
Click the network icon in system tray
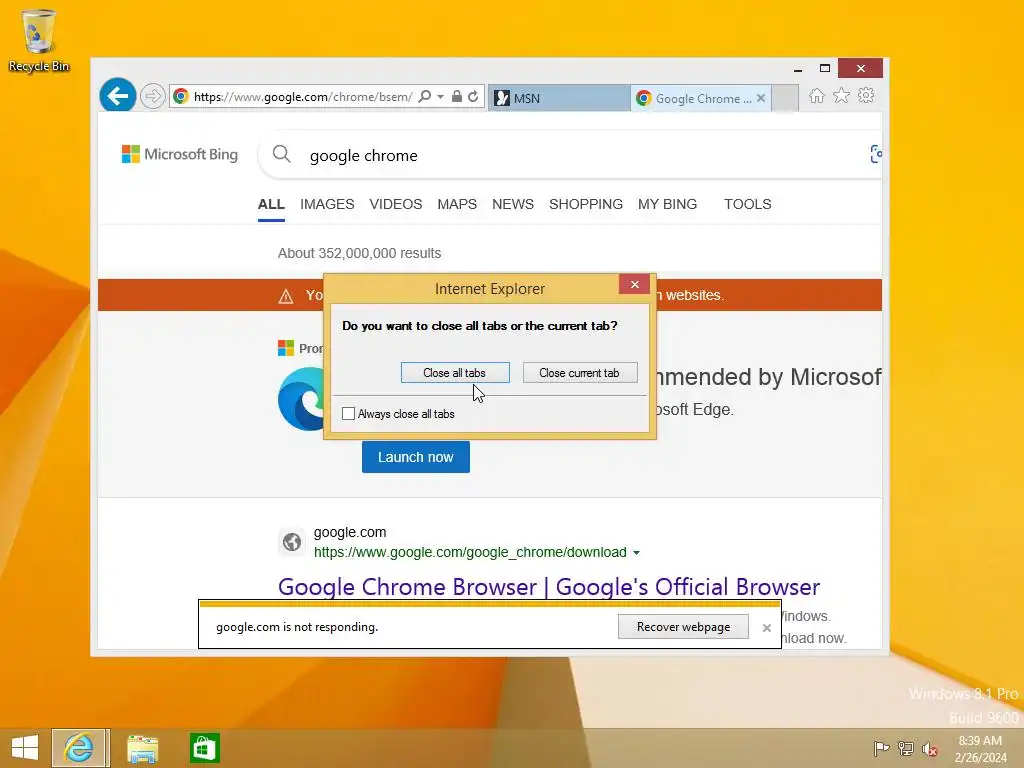tap(906, 748)
